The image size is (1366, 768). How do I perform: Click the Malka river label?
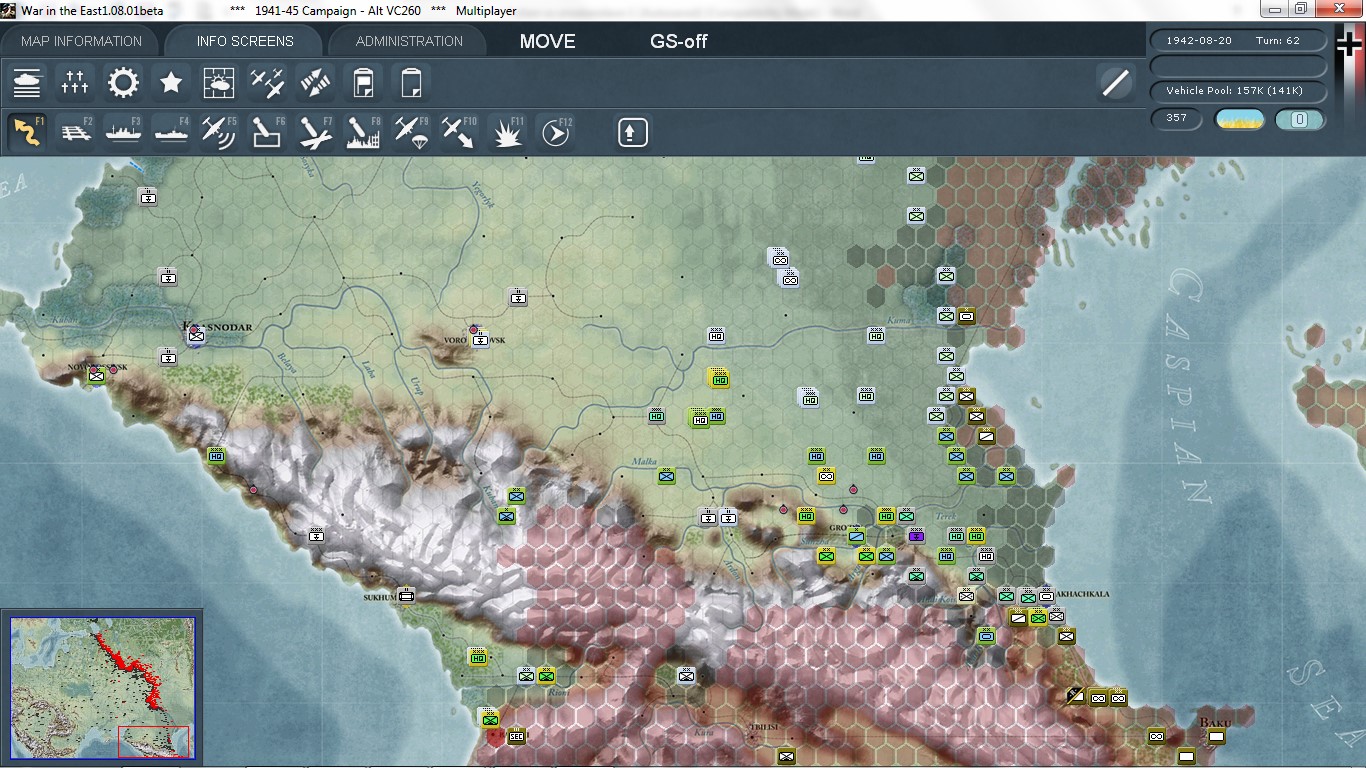click(643, 461)
